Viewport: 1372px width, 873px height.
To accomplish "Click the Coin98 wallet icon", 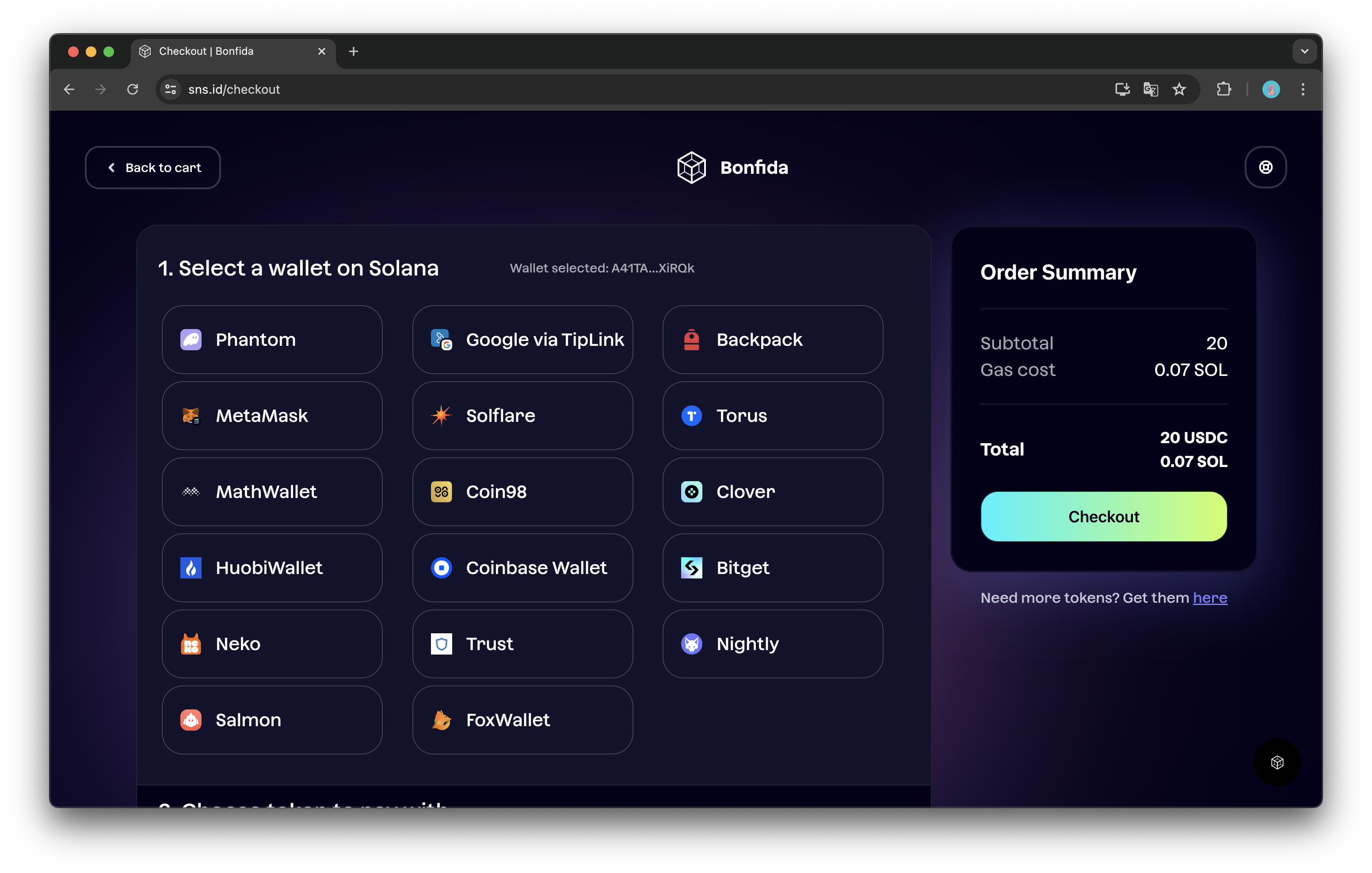I will 441,491.
